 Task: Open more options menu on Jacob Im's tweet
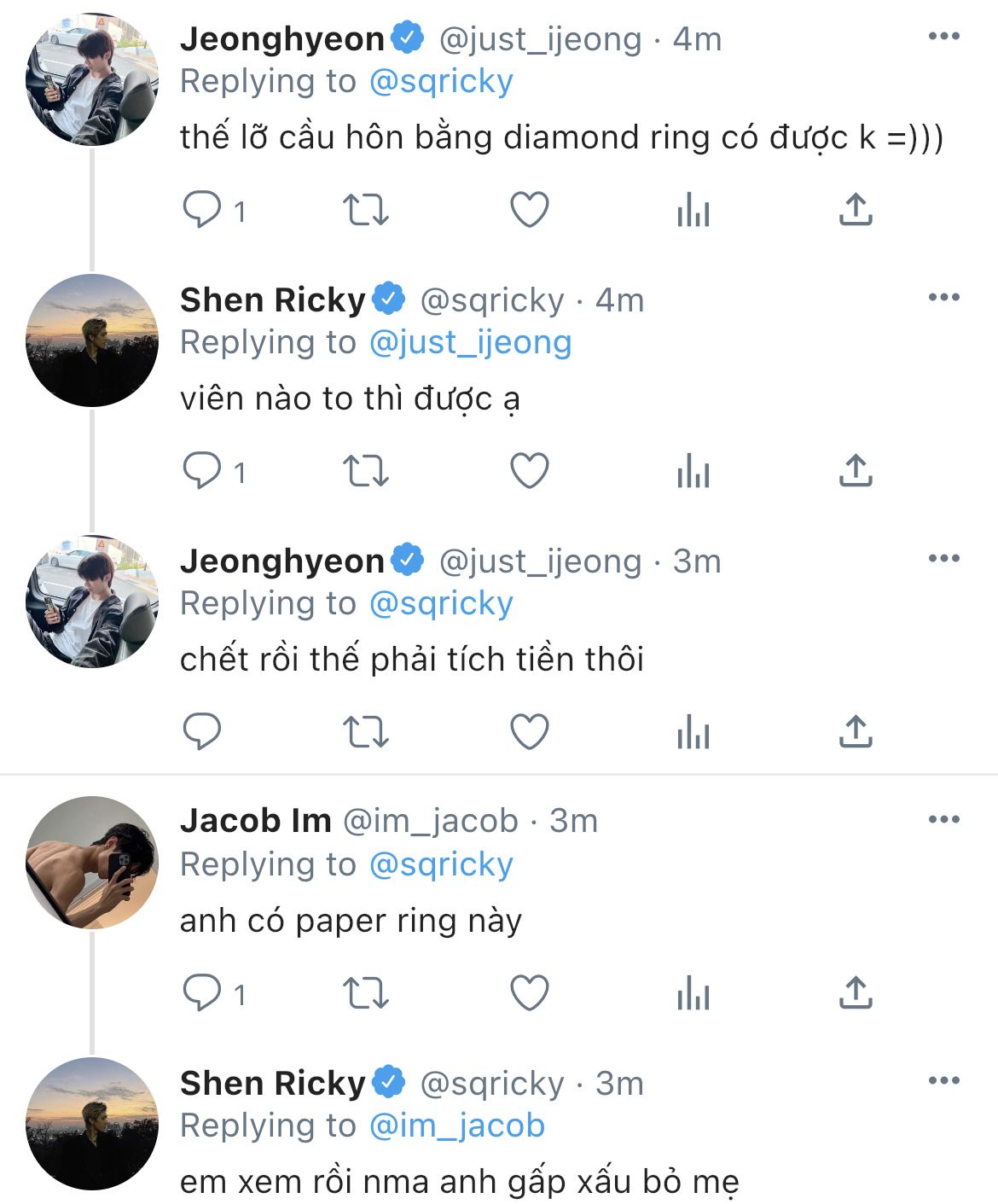point(943,819)
